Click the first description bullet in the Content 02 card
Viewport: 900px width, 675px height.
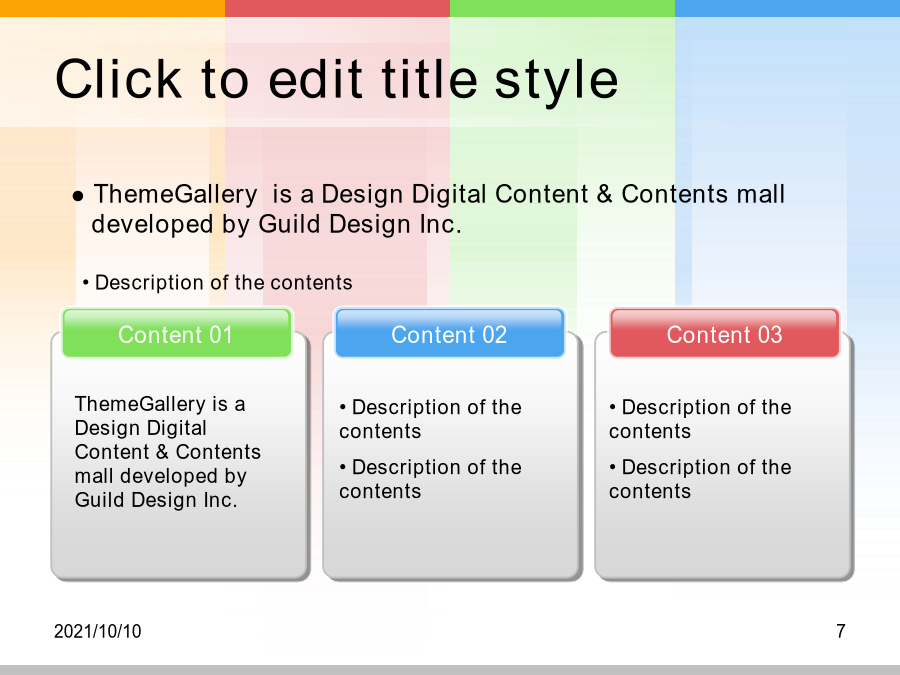(x=430, y=419)
